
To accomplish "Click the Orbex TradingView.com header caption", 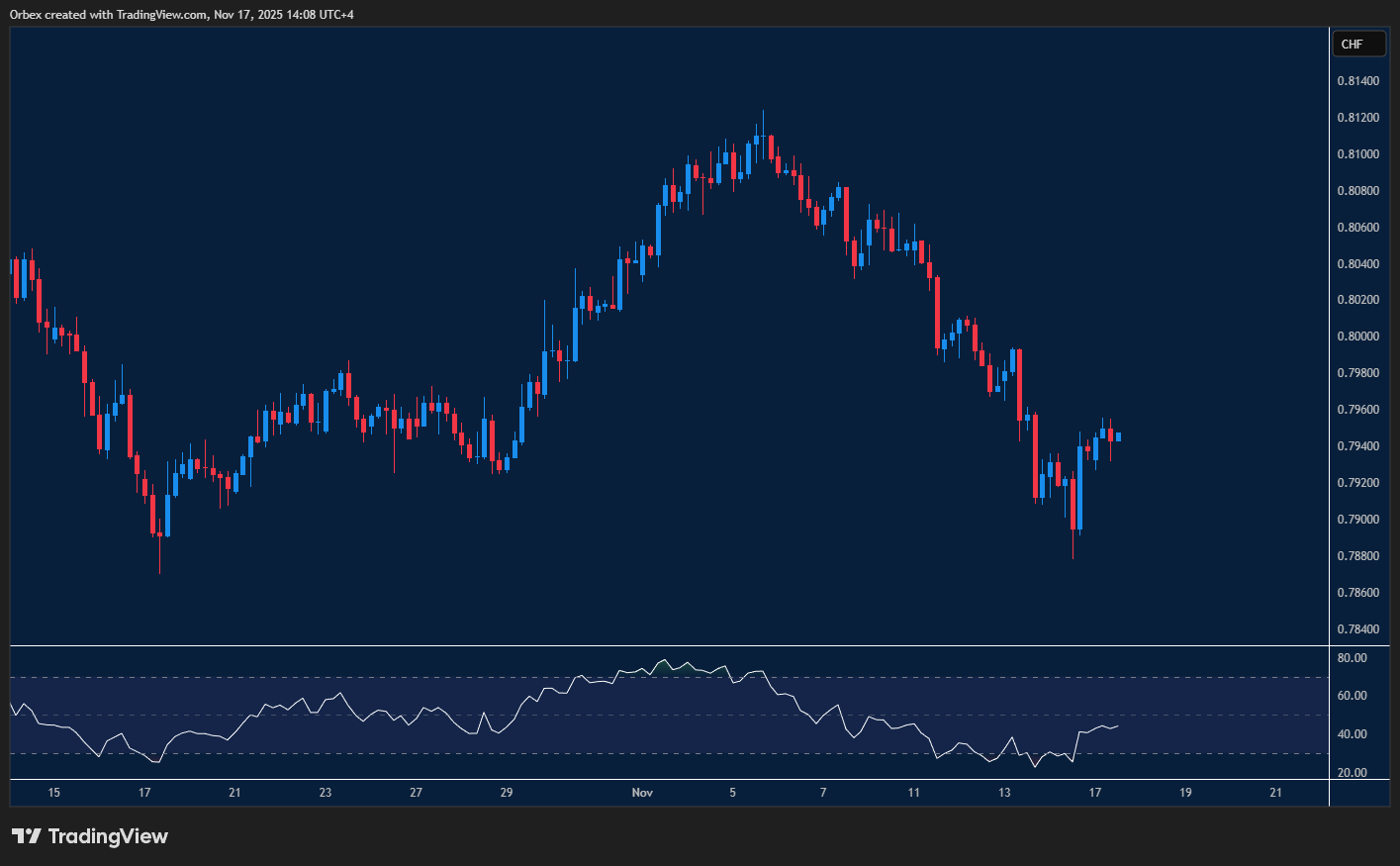I will click(182, 14).
